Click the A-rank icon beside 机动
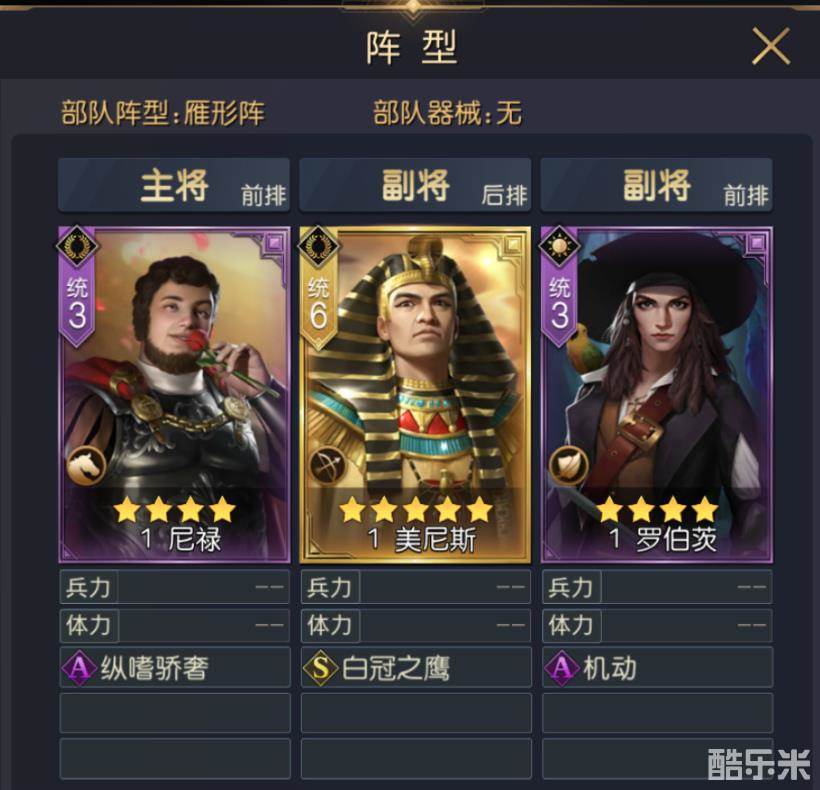The width and height of the screenshot is (820, 790). point(561,668)
